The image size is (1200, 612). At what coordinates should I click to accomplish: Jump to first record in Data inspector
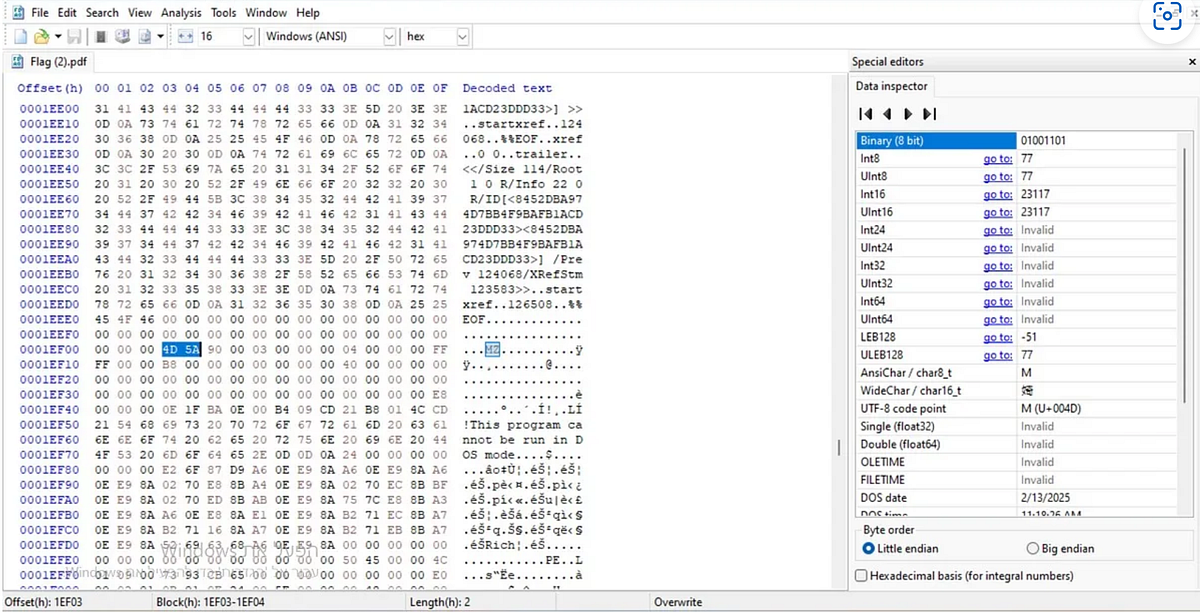[866, 113]
